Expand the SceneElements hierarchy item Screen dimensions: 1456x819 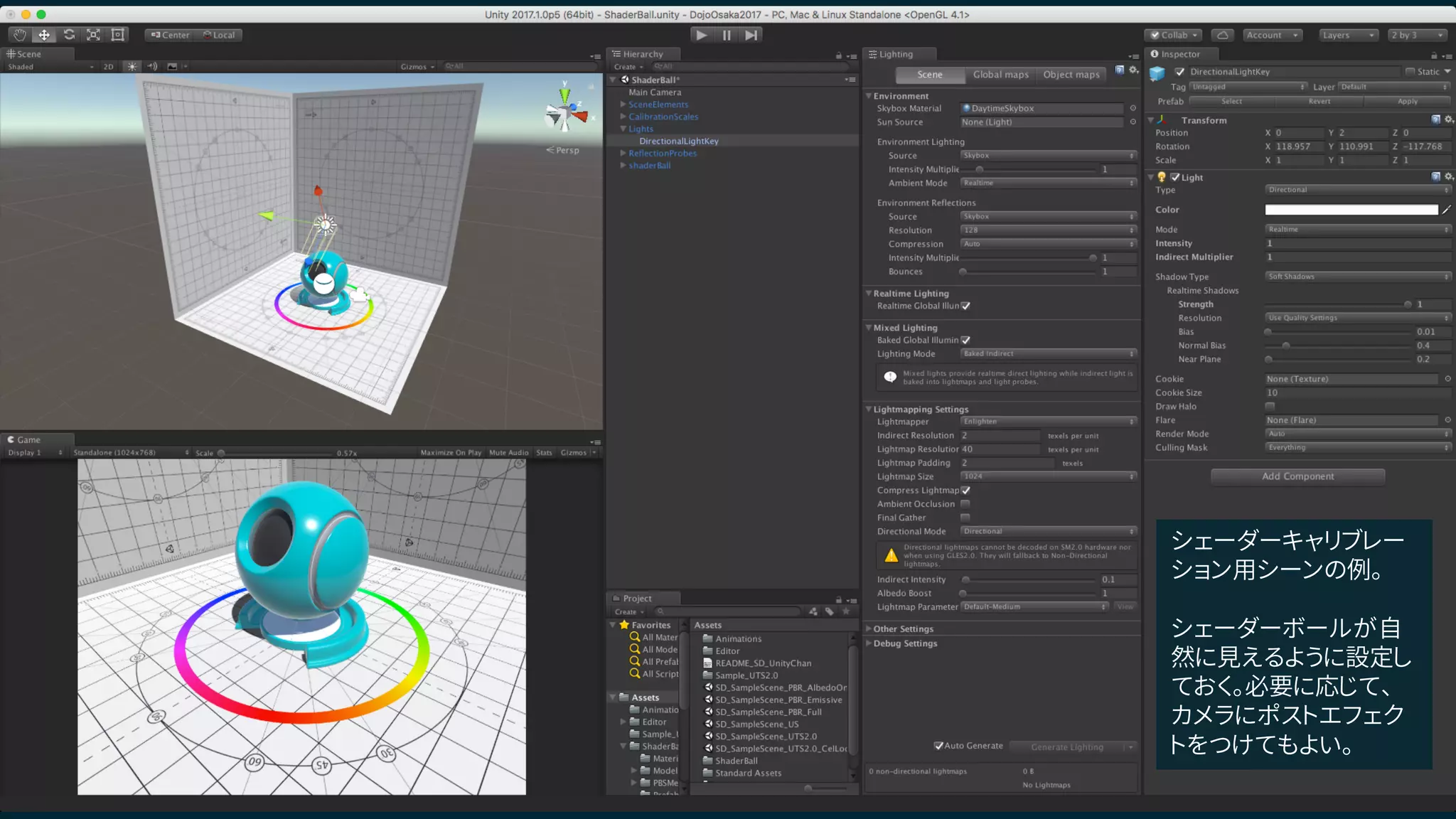pyautogui.click(x=623, y=105)
